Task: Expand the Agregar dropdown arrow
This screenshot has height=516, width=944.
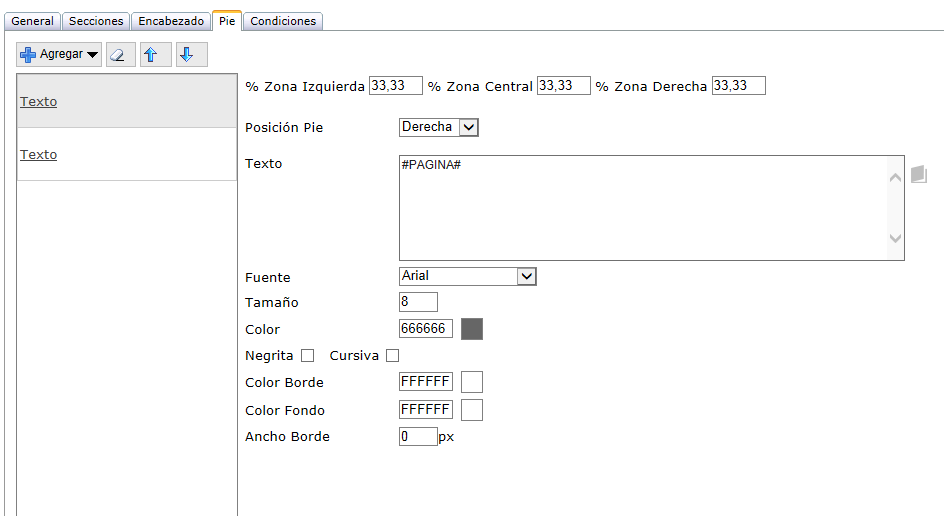Action: click(x=92, y=55)
